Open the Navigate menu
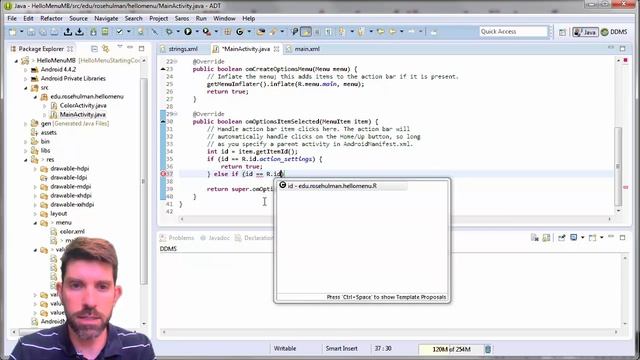 tap(106, 18)
